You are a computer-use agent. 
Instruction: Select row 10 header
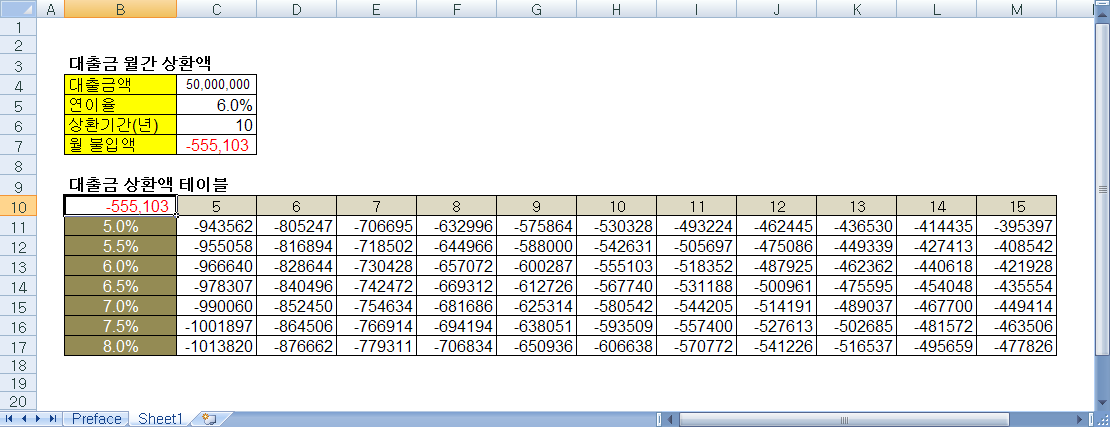pyautogui.click(x=18, y=206)
